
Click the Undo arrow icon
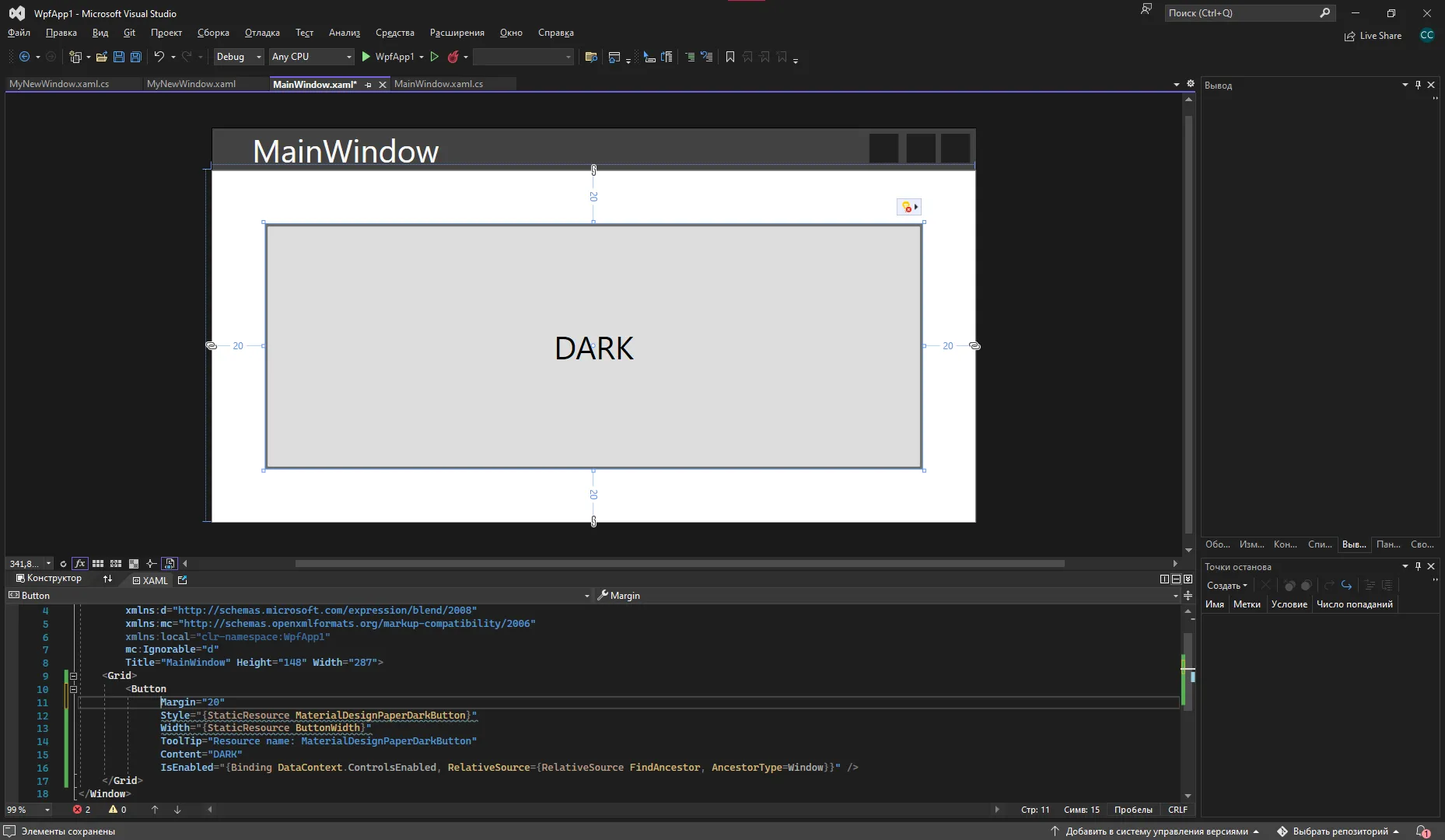pyautogui.click(x=159, y=56)
